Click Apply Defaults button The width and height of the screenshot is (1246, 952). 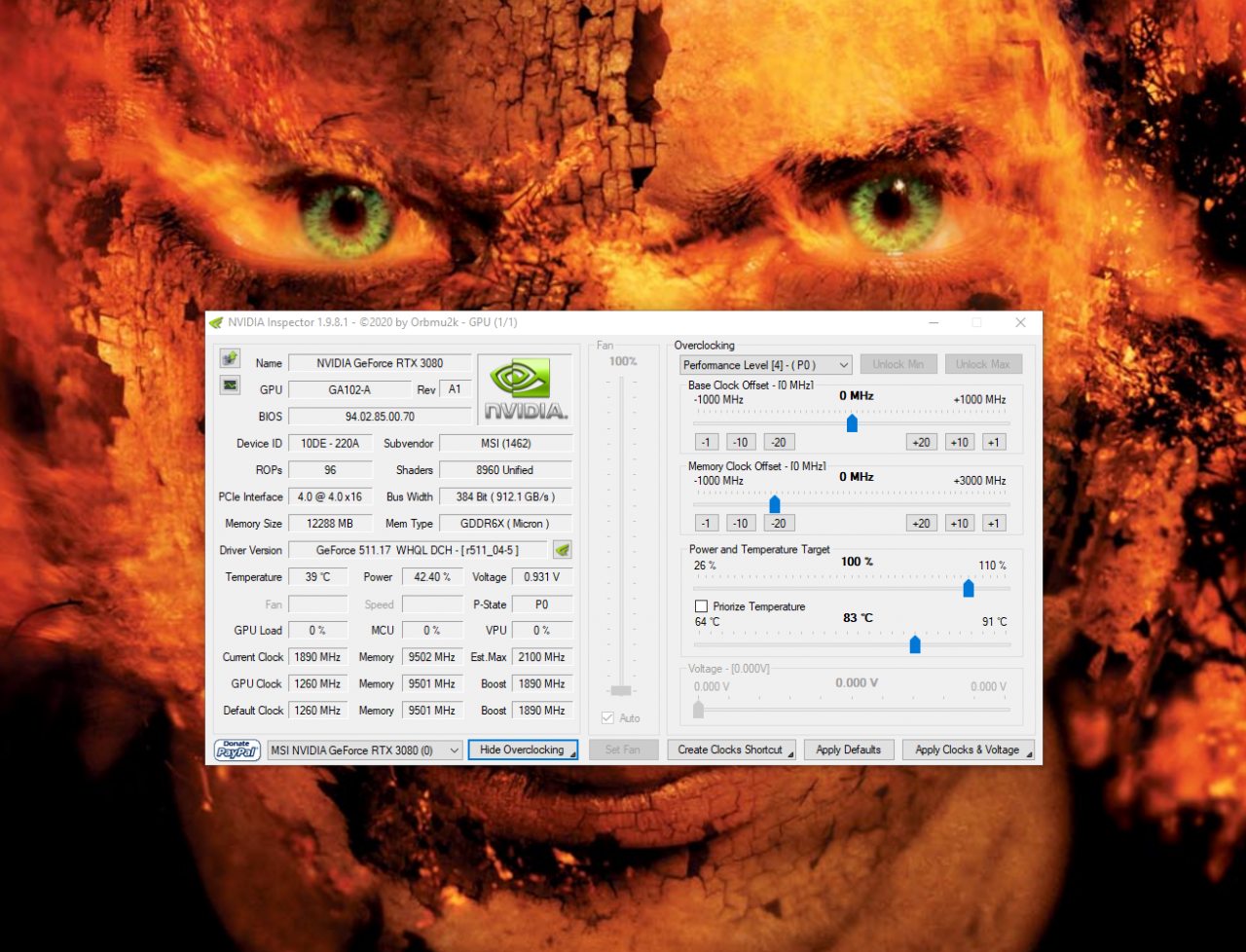849,750
